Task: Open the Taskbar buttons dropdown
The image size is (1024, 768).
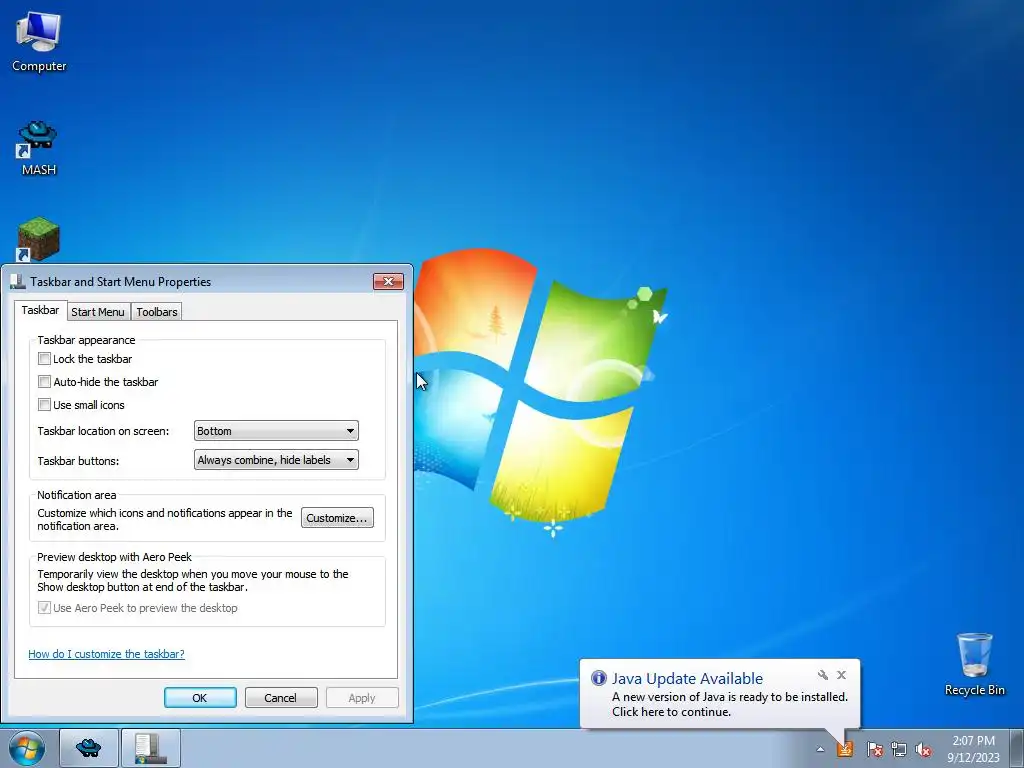Action: coord(276,460)
